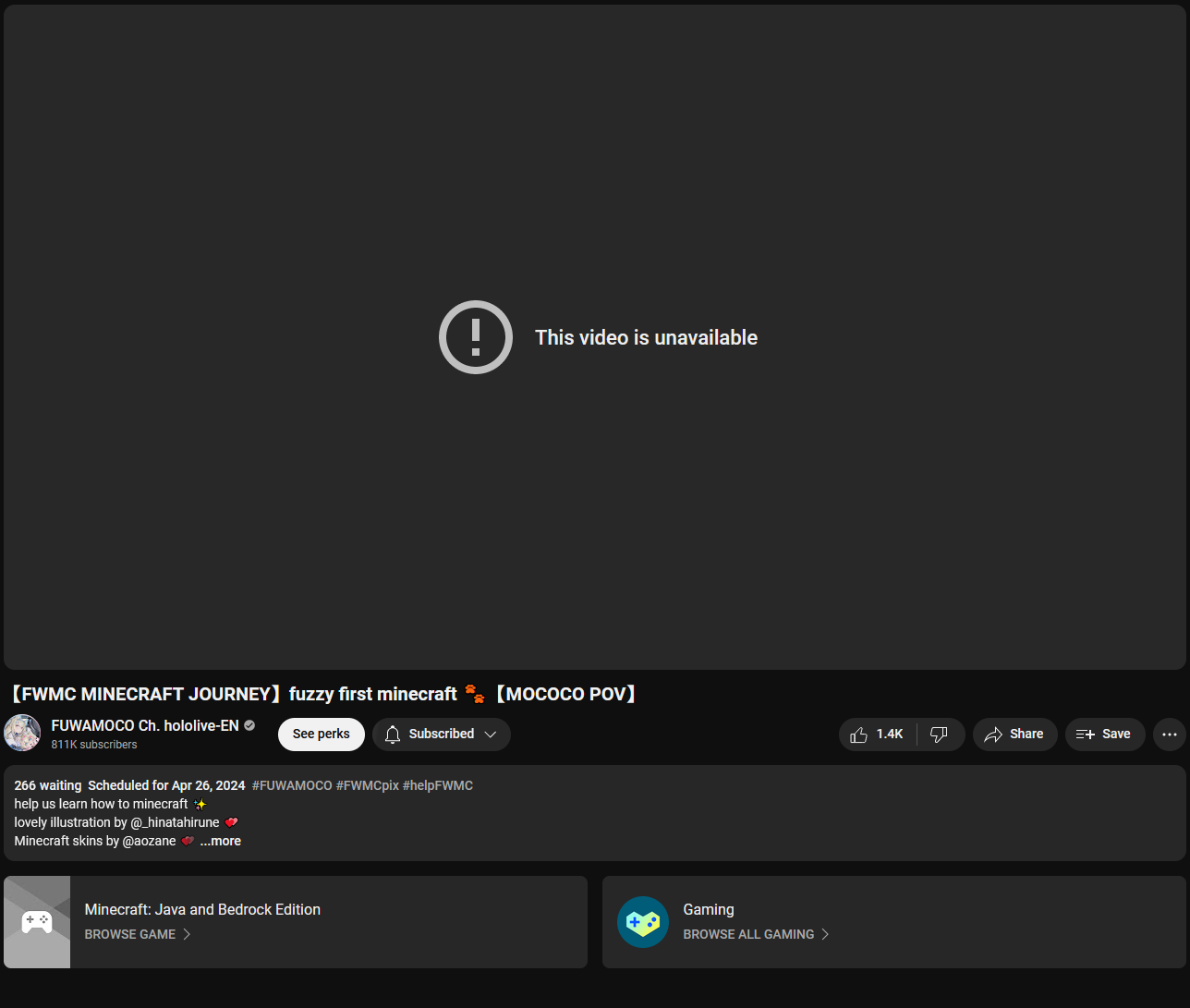Click BROWSE GAME for Minecraft
This screenshot has height=1008, width=1190.
[x=138, y=934]
